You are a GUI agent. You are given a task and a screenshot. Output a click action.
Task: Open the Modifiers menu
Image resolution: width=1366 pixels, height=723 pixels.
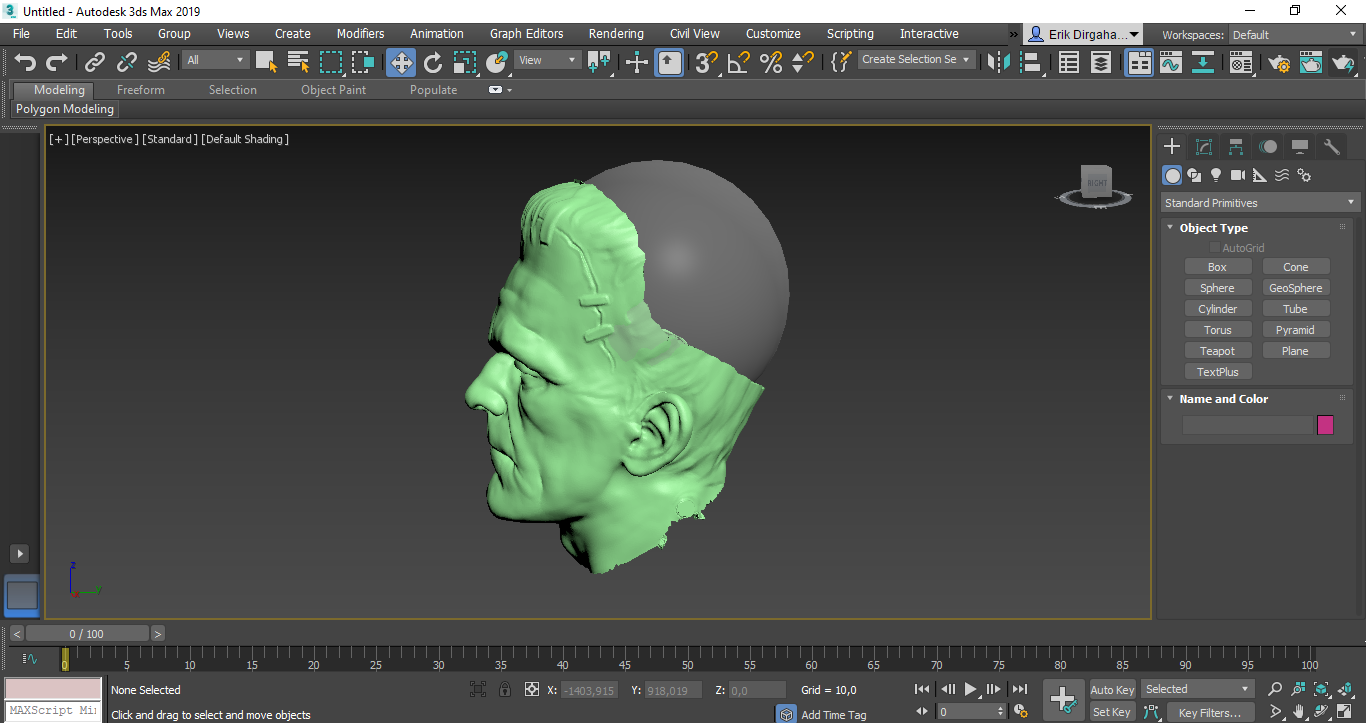[360, 34]
